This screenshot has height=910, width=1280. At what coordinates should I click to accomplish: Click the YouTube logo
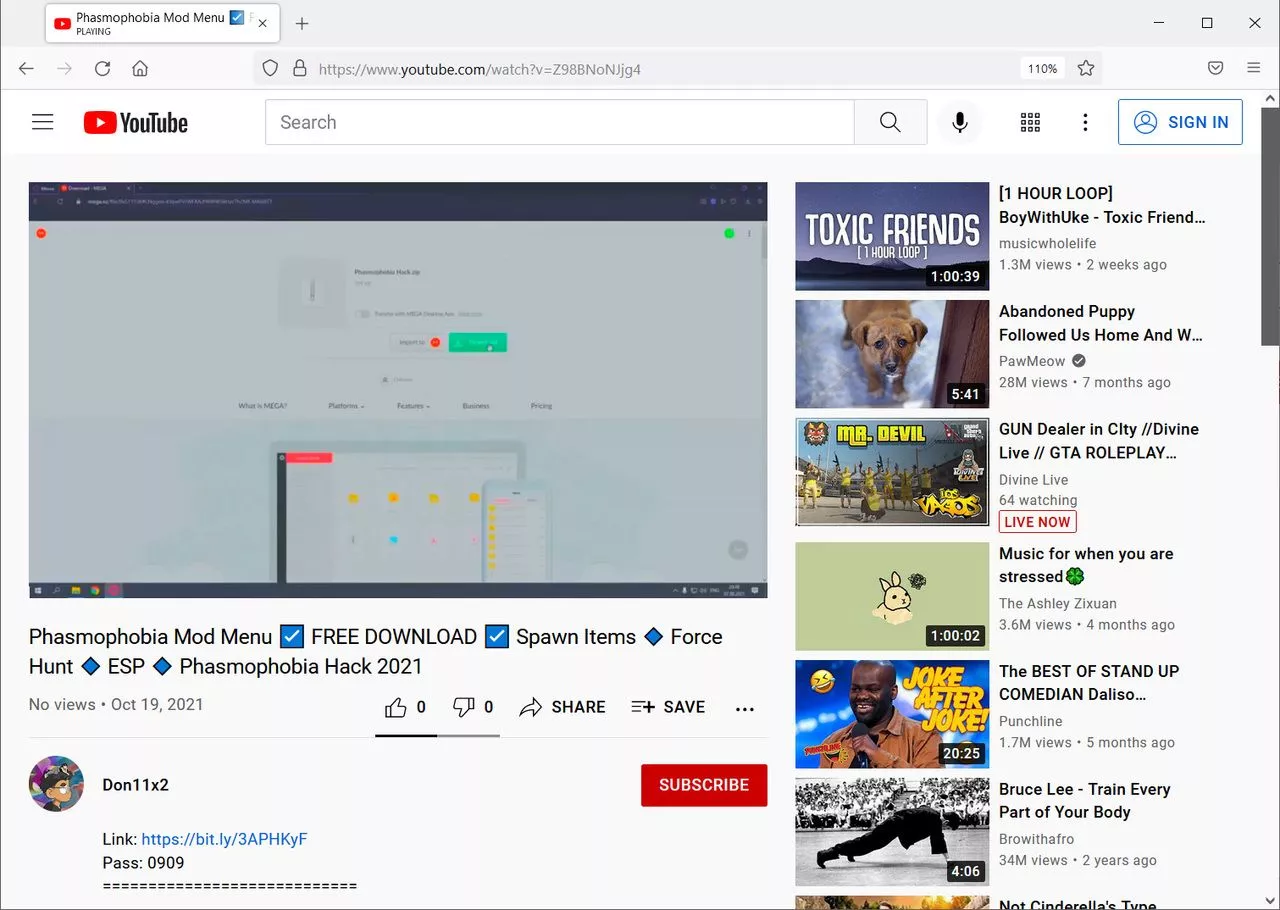[x=135, y=123]
